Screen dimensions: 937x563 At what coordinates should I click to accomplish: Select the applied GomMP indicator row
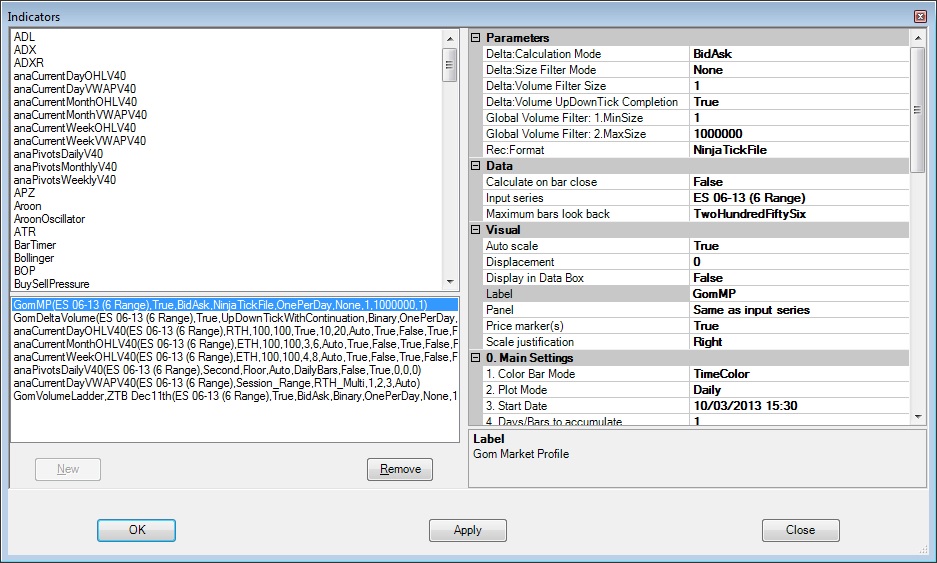[235, 305]
